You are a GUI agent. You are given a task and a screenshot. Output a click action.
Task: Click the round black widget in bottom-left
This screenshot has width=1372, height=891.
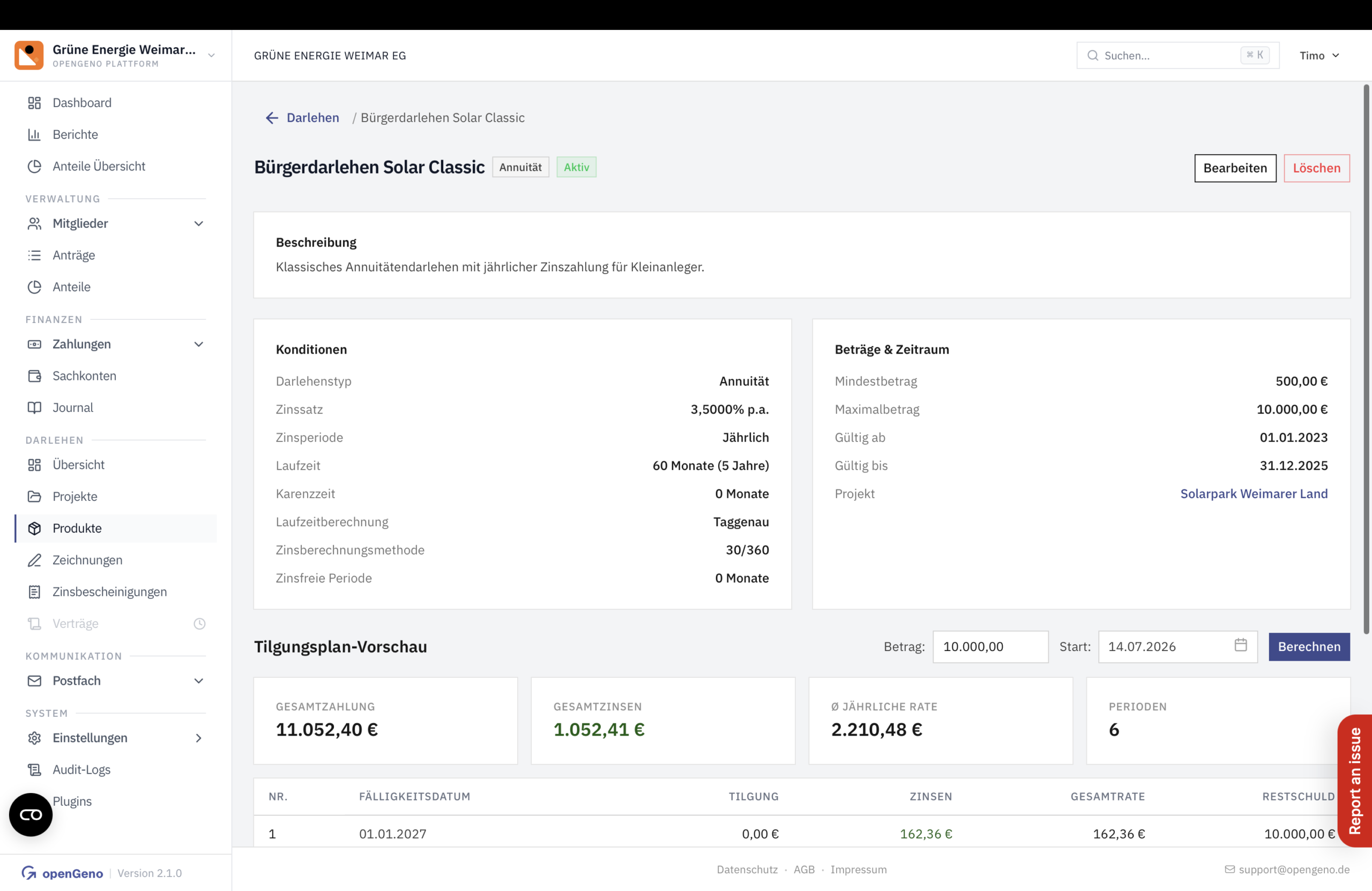tap(31, 815)
